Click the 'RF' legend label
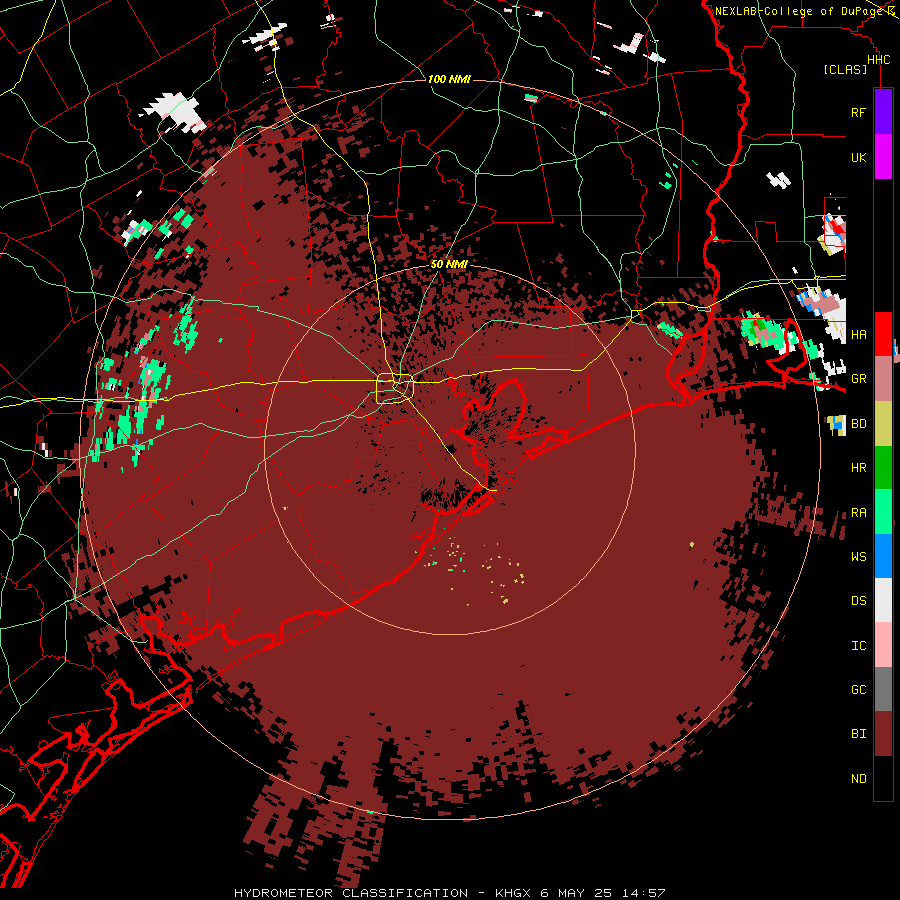The image size is (900, 900). [858, 112]
